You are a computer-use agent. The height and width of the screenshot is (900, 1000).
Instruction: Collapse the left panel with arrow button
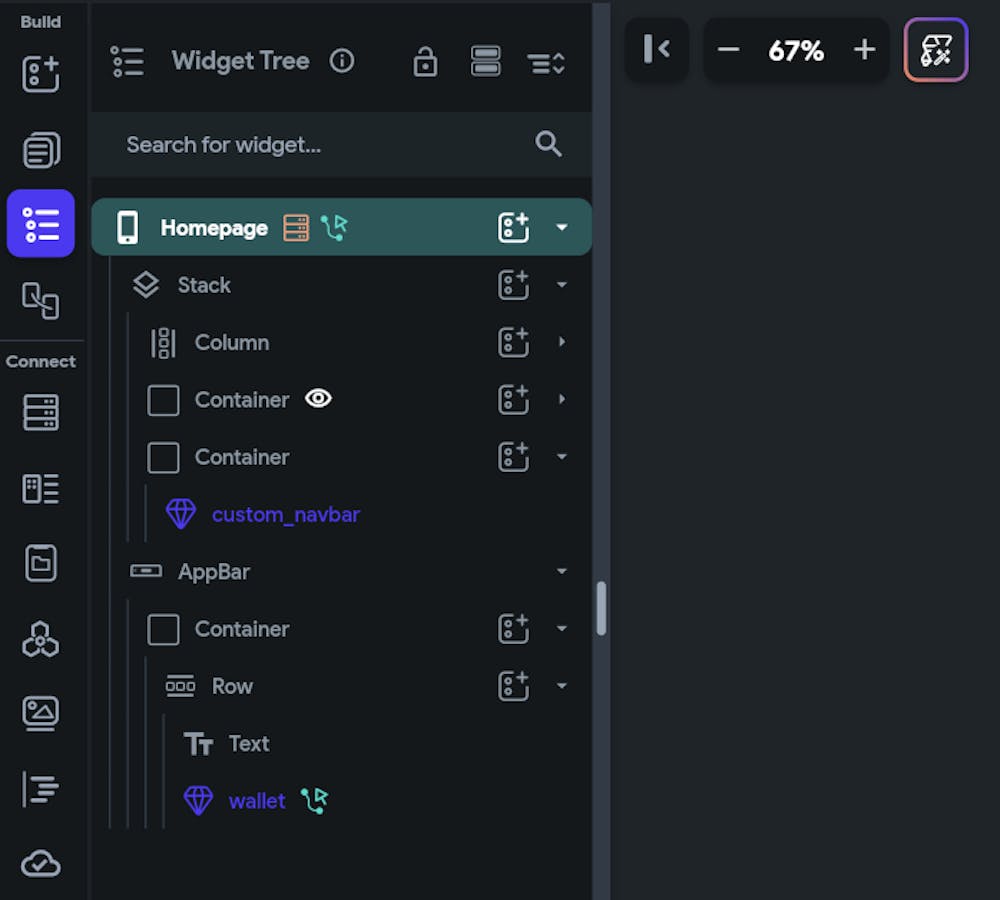click(657, 49)
